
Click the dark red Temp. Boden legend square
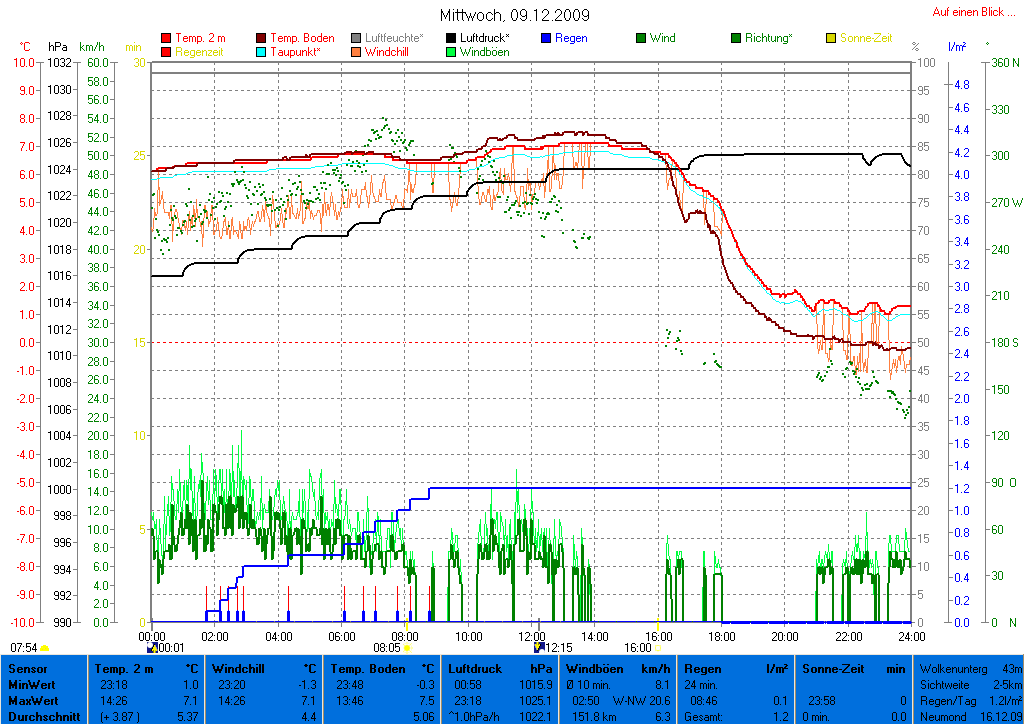[262, 39]
